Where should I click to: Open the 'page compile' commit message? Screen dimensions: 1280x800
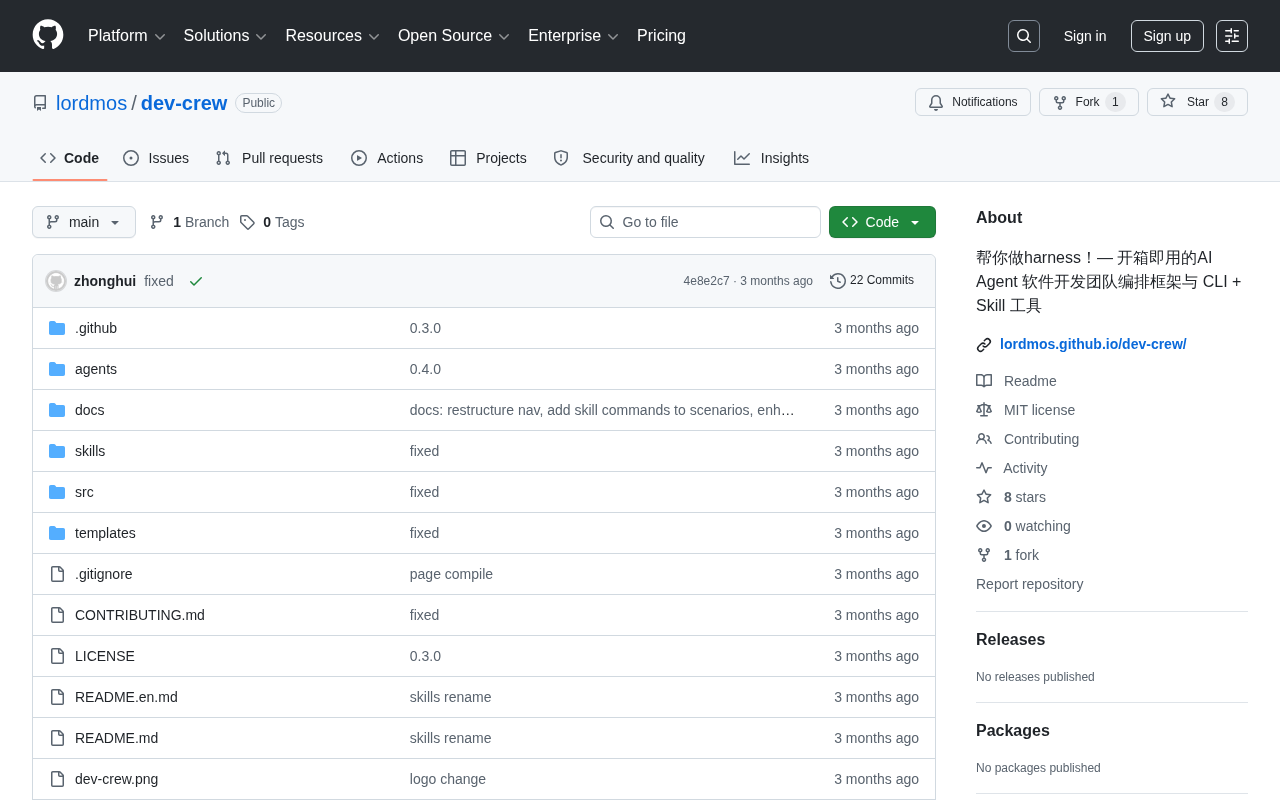[451, 574]
